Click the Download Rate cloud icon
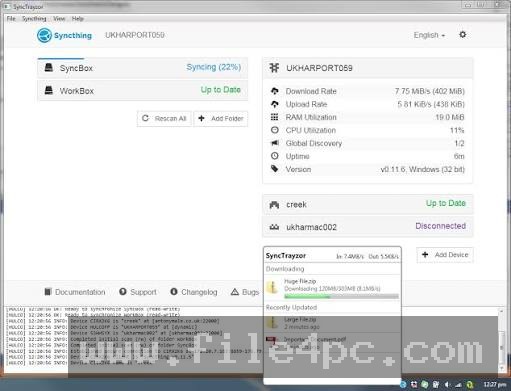 click(274, 91)
